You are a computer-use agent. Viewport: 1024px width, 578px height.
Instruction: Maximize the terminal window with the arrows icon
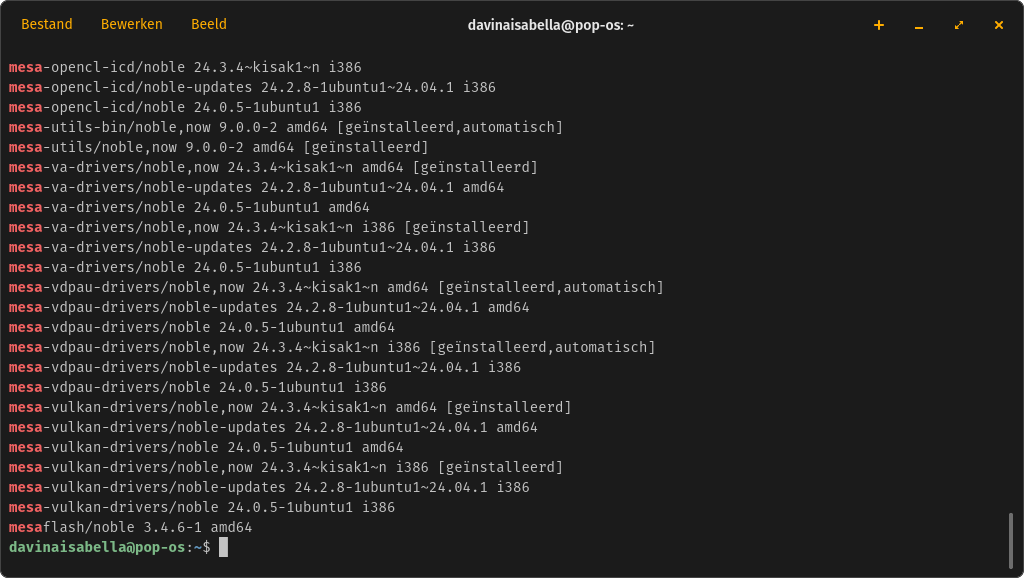pyautogui.click(x=959, y=25)
